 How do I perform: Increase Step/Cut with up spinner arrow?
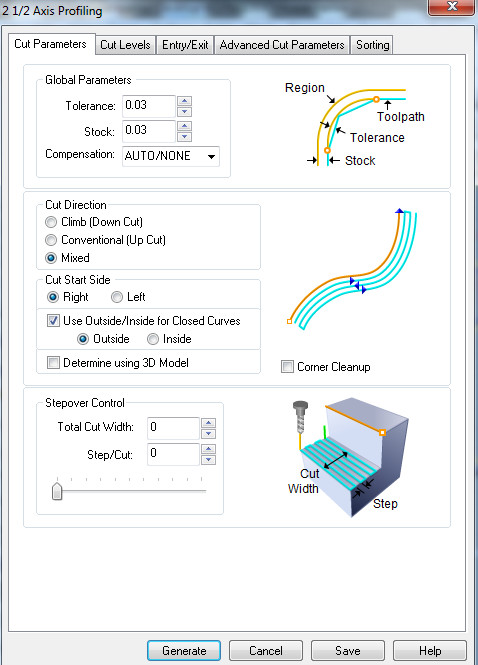pyautogui.click(x=208, y=449)
